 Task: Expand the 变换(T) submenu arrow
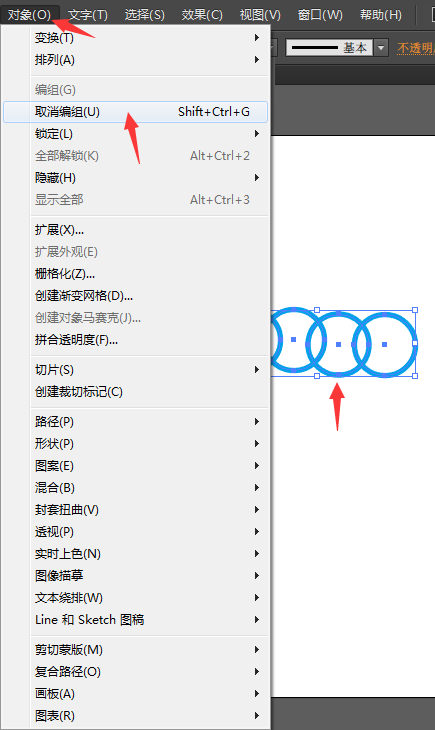(257, 38)
